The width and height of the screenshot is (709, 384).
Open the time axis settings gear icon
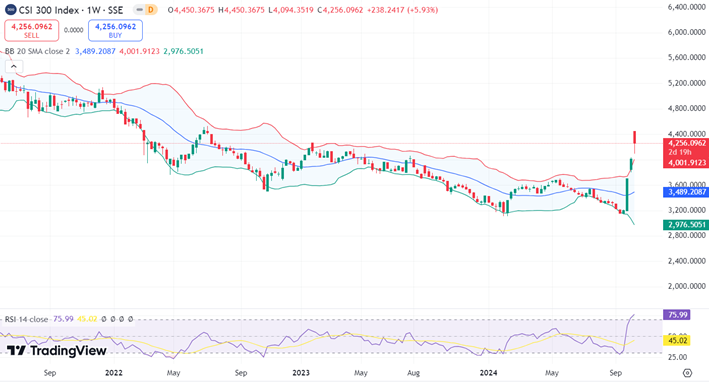[687, 373]
